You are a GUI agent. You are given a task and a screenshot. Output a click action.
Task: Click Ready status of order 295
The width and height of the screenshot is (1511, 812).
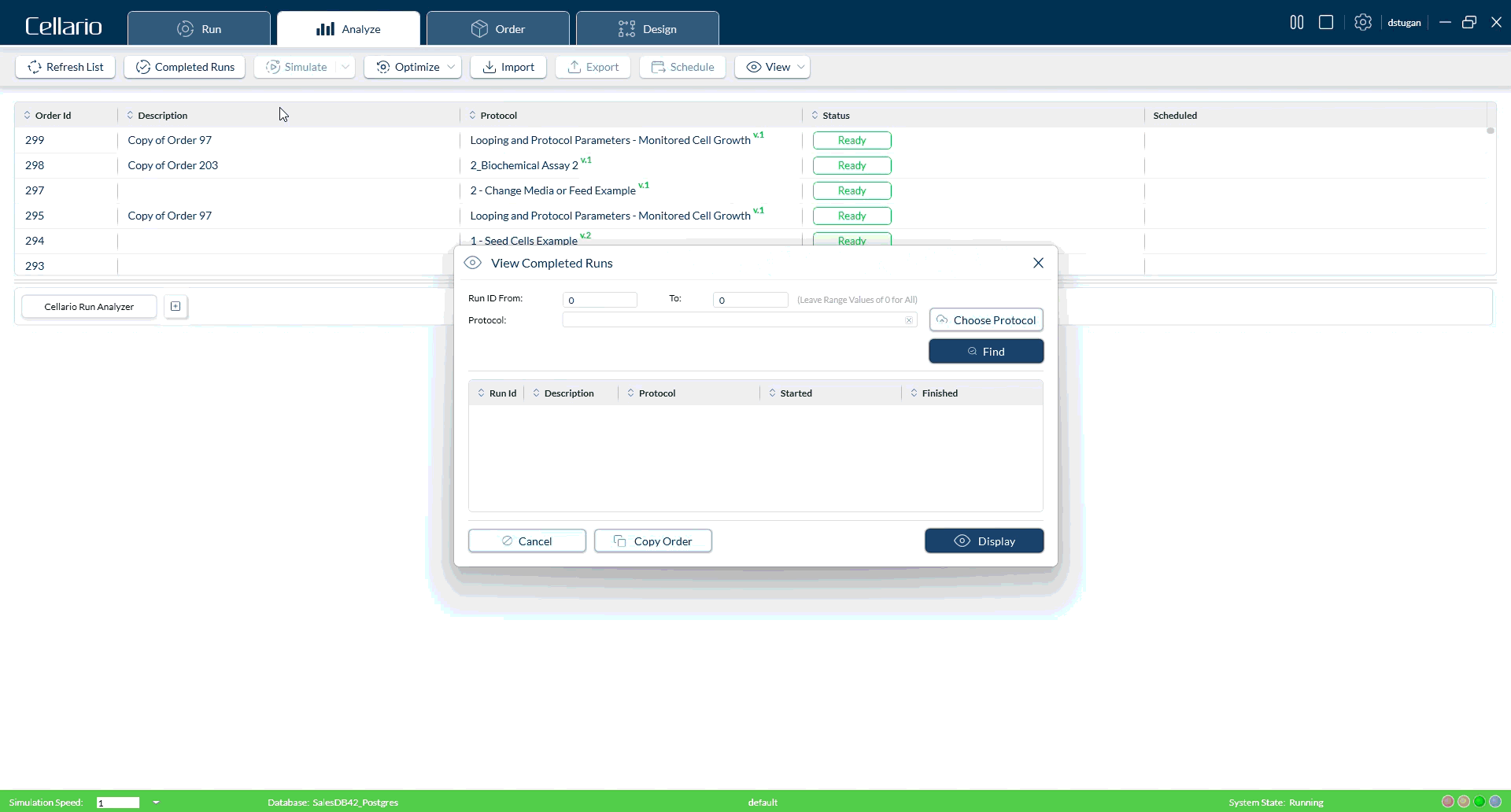tap(852, 216)
